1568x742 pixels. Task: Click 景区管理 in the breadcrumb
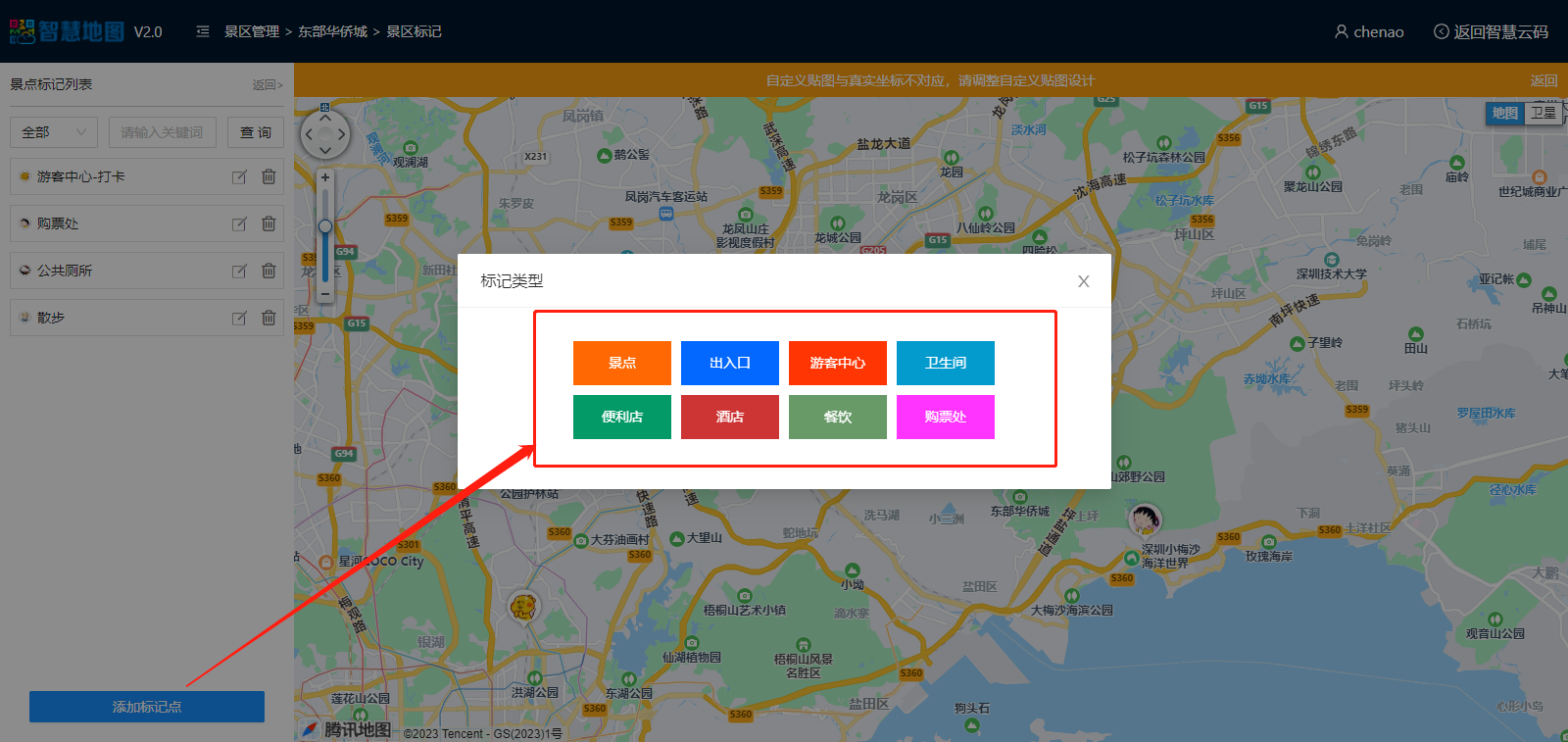pos(252,31)
